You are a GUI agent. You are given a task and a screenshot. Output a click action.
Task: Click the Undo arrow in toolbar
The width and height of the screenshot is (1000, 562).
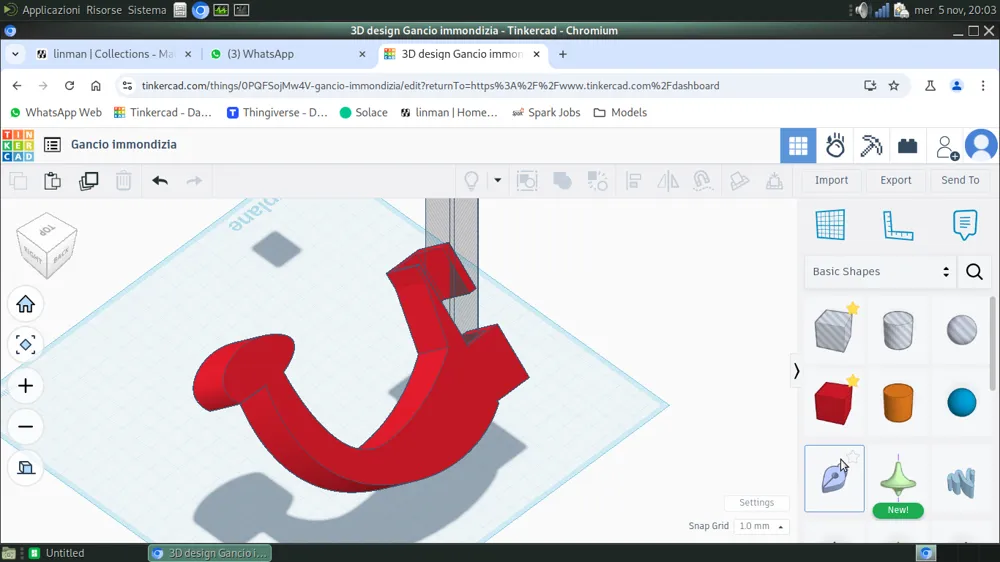click(x=160, y=181)
